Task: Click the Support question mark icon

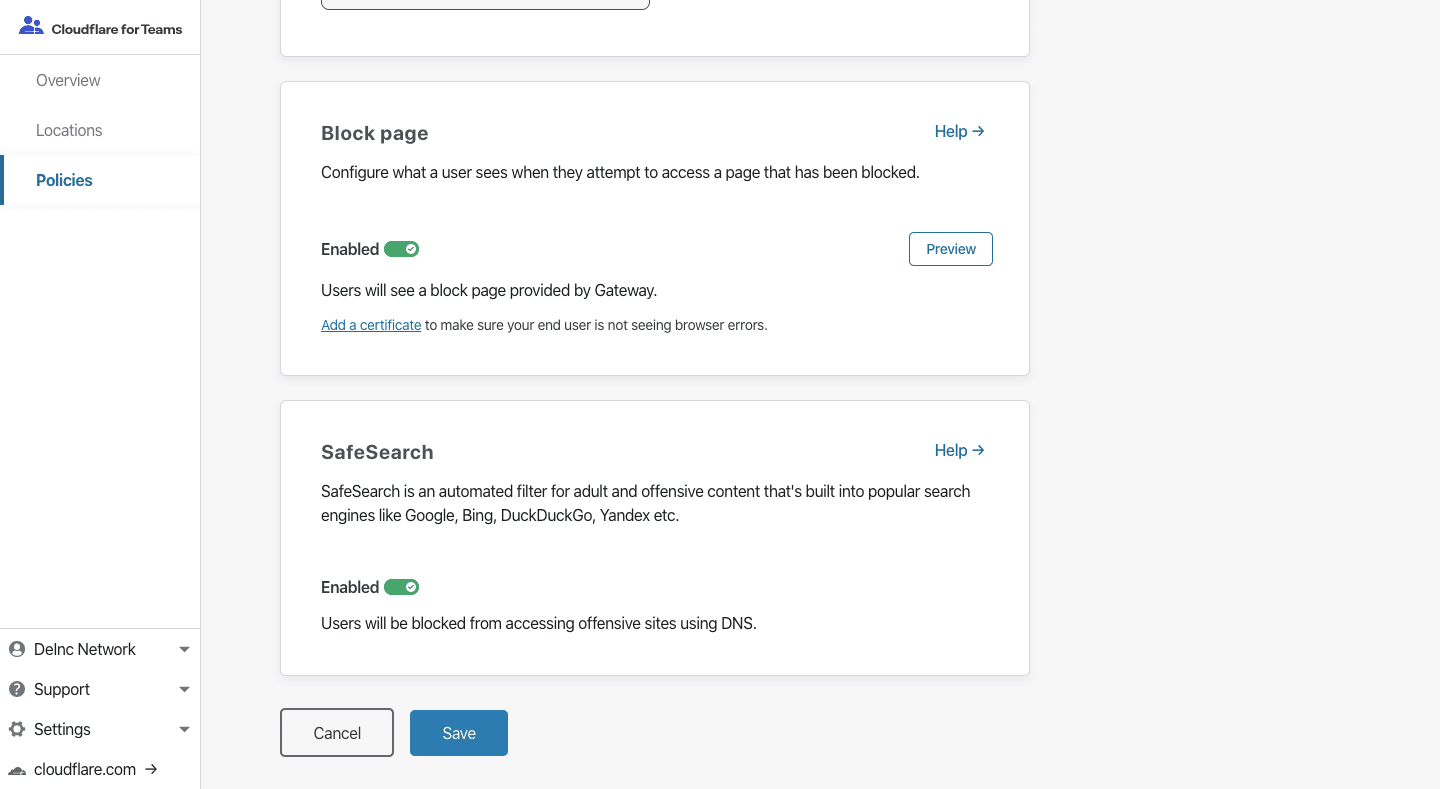Action: tap(16, 689)
